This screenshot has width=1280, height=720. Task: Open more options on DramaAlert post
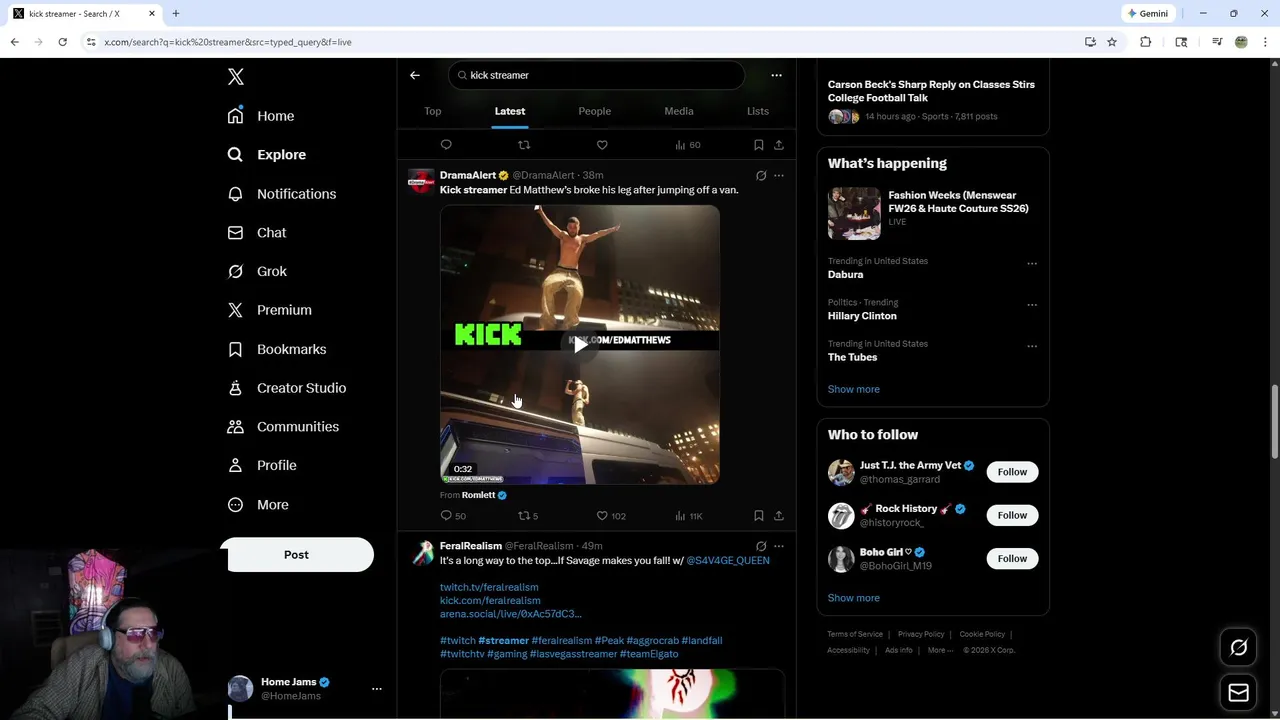(x=779, y=176)
